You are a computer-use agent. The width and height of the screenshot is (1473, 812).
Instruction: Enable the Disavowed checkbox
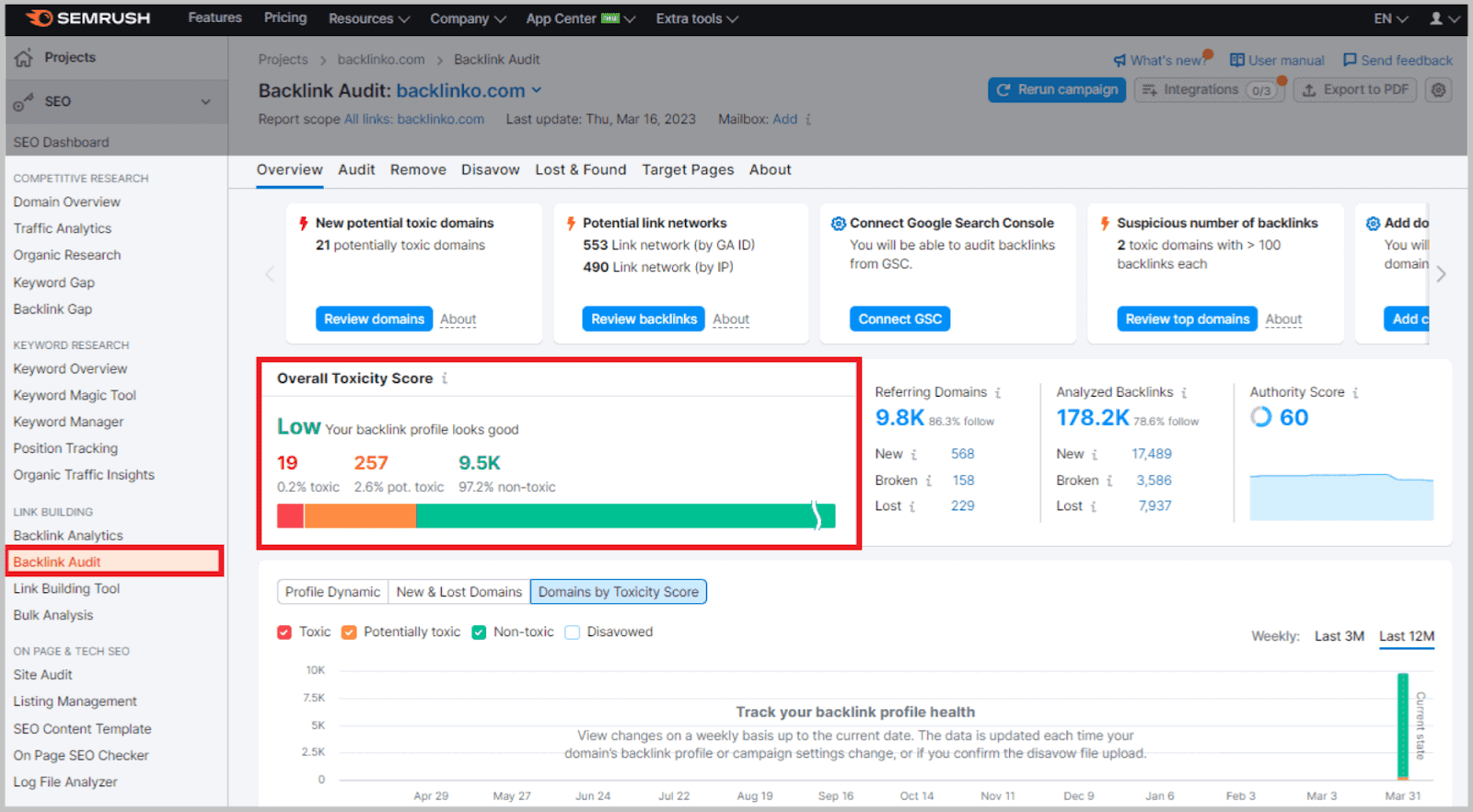pyautogui.click(x=572, y=632)
